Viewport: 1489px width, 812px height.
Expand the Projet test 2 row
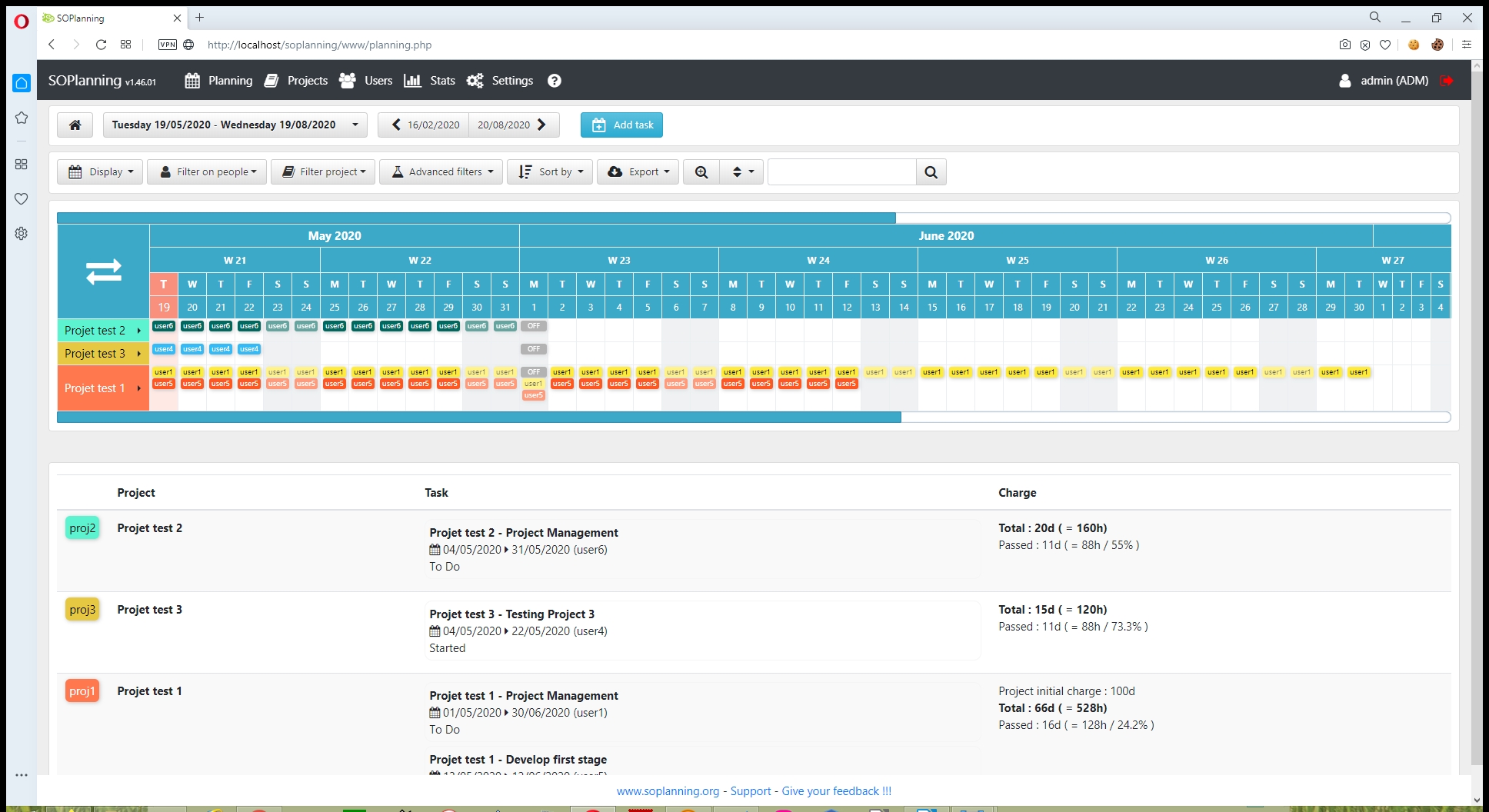pyautogui.click(x=138, y=331)
